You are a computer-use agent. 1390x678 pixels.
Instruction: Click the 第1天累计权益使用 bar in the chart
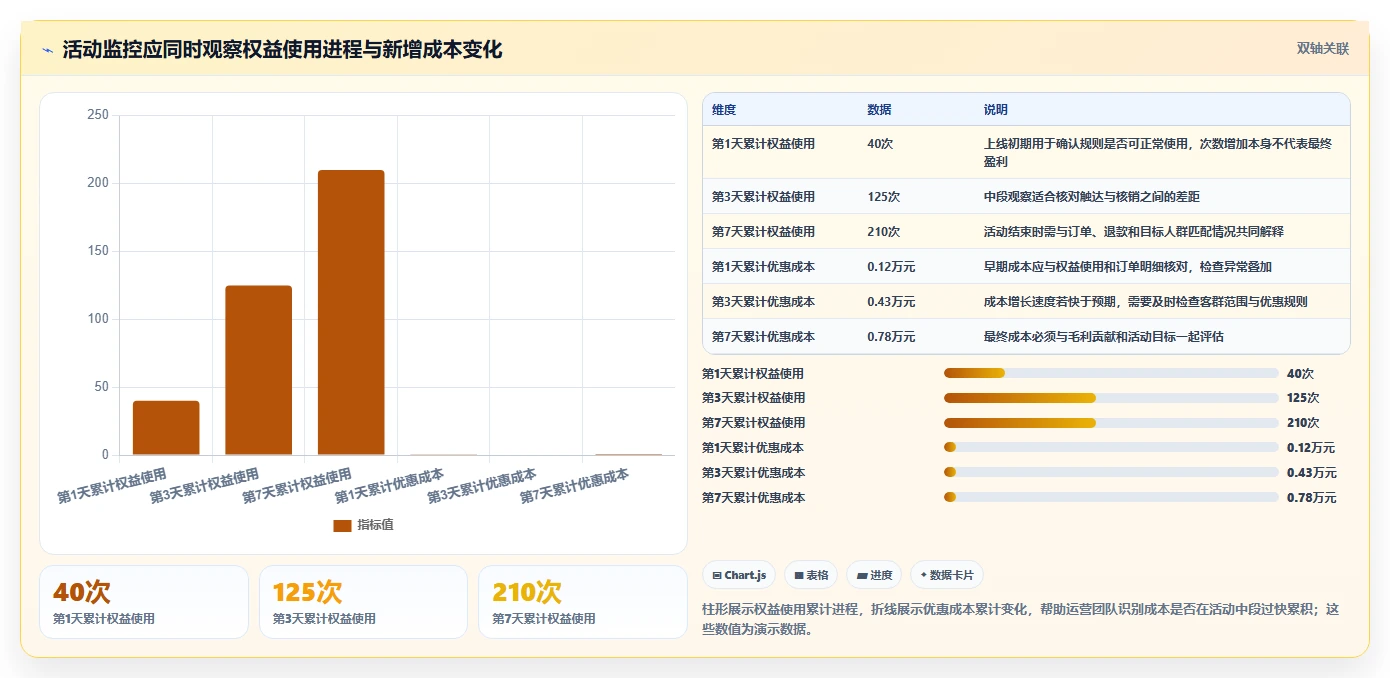click(166, 428)
